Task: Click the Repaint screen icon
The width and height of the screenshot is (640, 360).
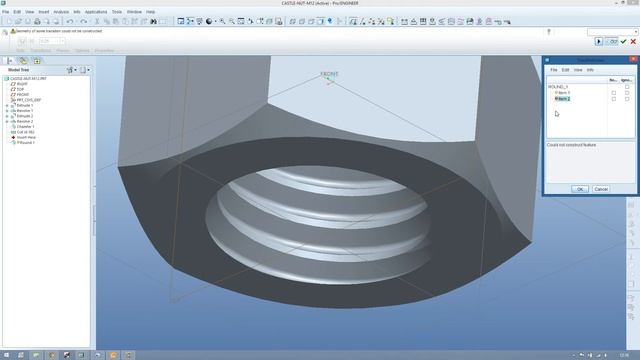Action: (x=181, y=21)
